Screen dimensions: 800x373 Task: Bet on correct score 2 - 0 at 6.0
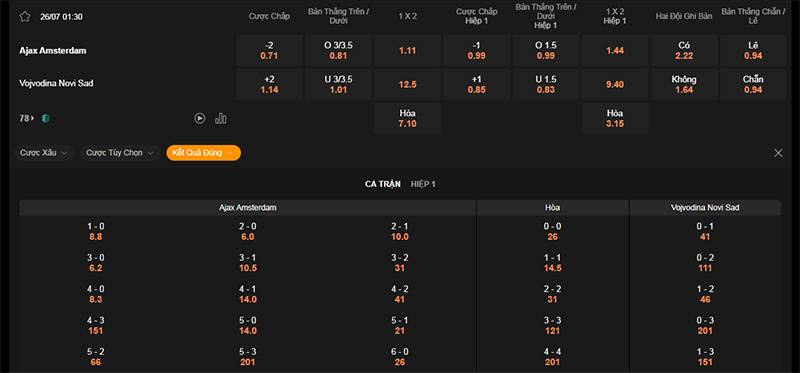click(248, 232)
